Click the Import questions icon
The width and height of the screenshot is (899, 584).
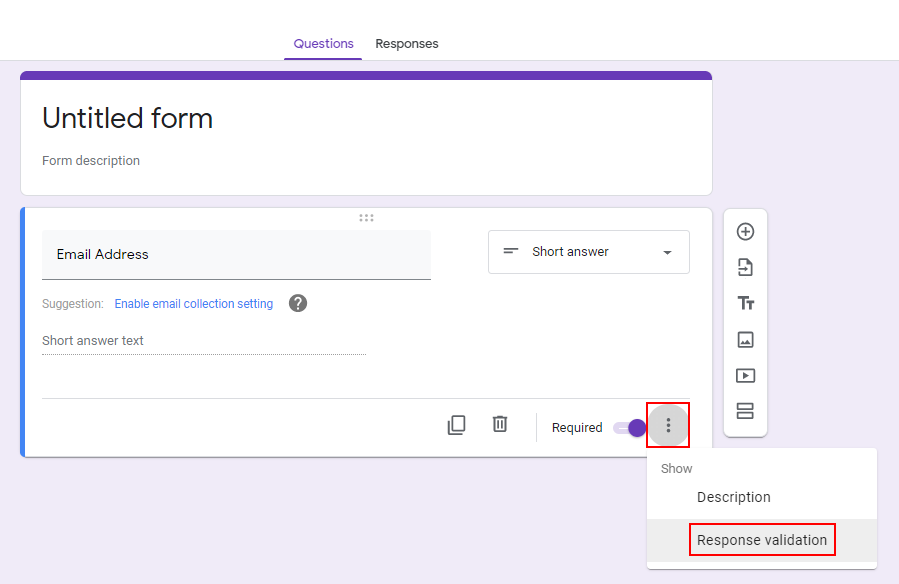click(x=745, y=268)
